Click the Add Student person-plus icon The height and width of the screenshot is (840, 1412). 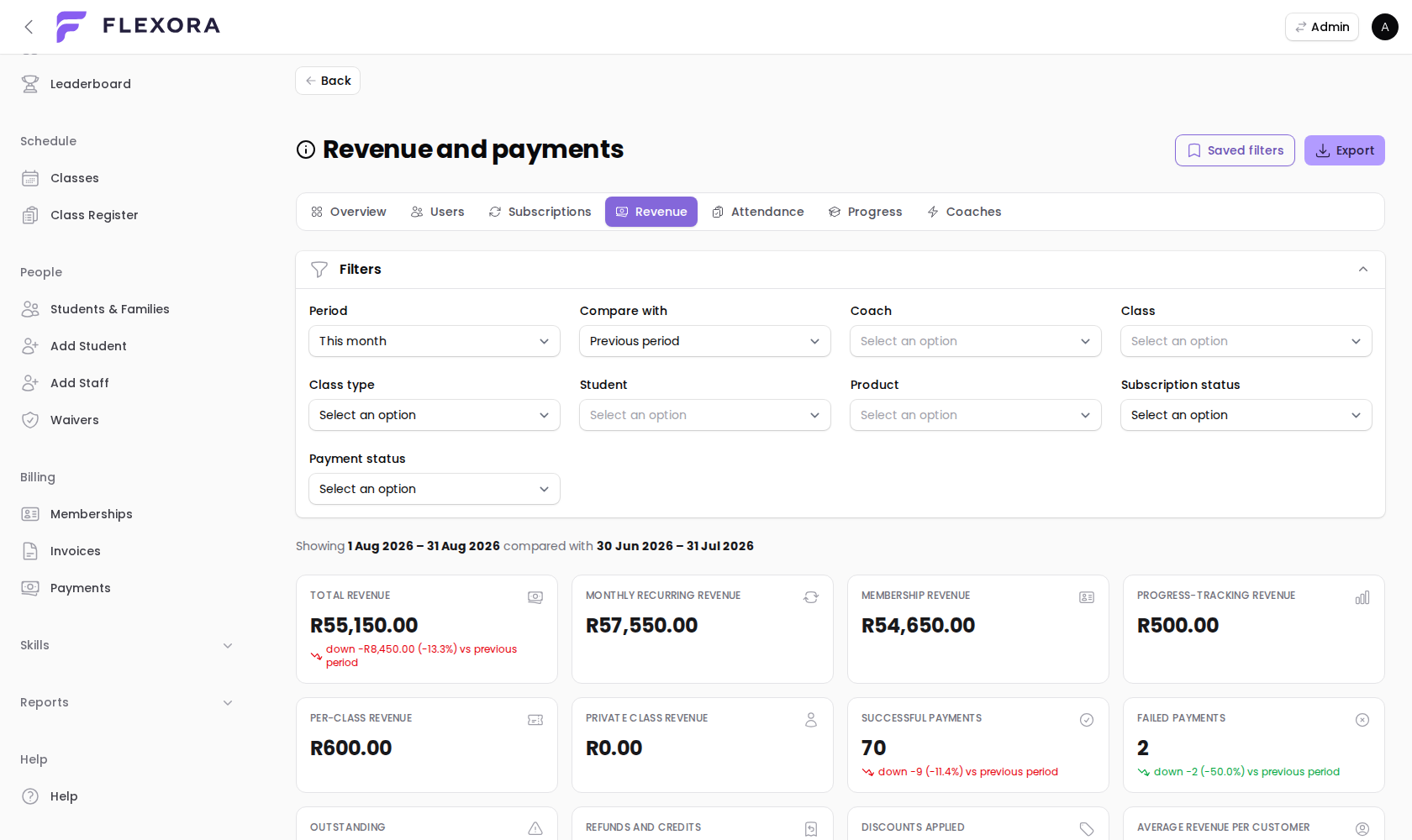[x=30, y=346]
